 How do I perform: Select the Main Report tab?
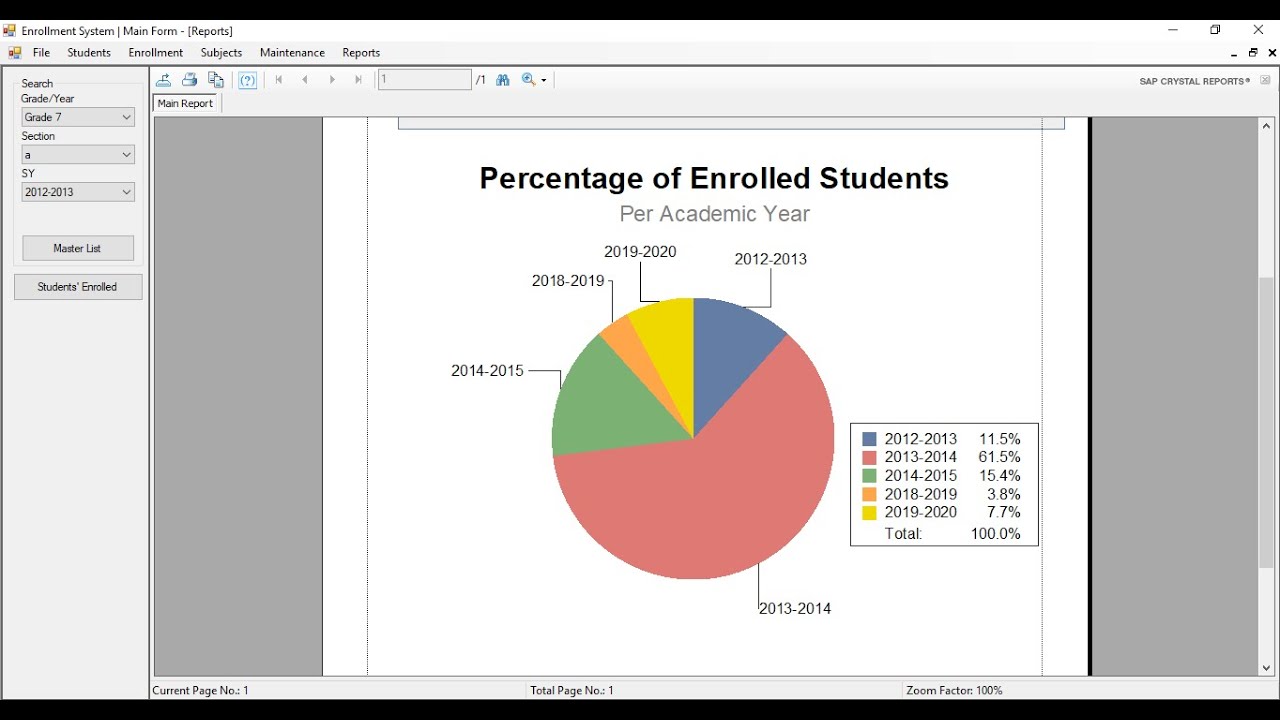pos(185,104)
